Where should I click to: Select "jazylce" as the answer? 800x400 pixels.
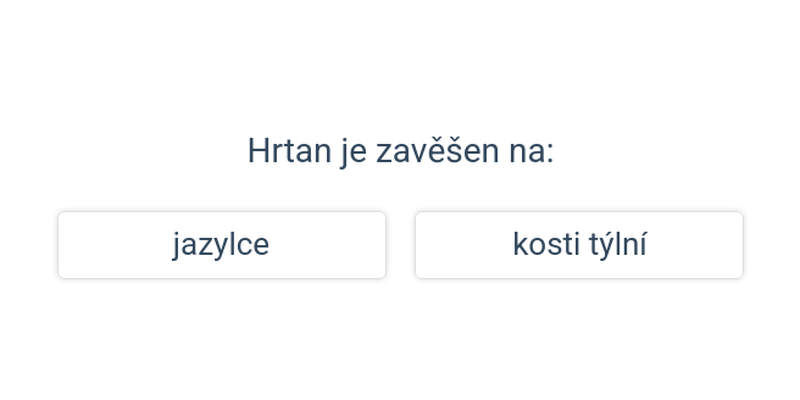pyautogui.click(x=221, y=245)
